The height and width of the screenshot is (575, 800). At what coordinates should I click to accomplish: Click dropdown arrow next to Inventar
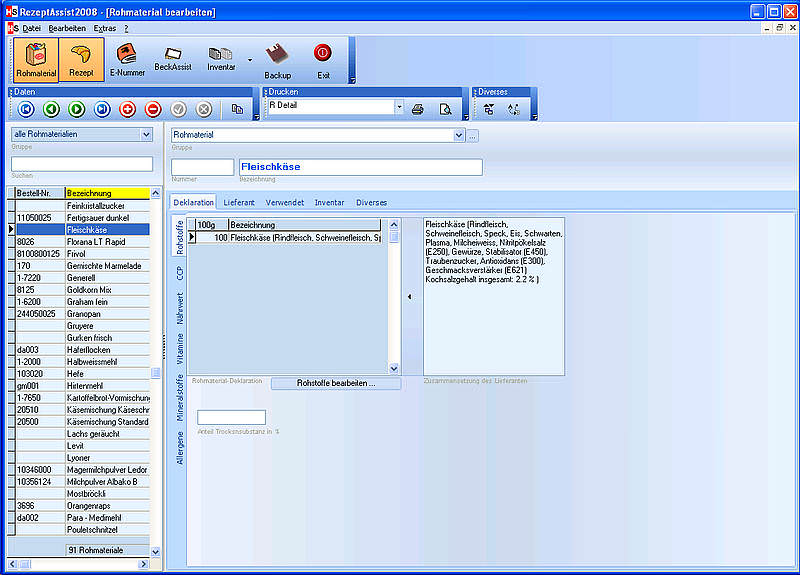click(250, 60)
